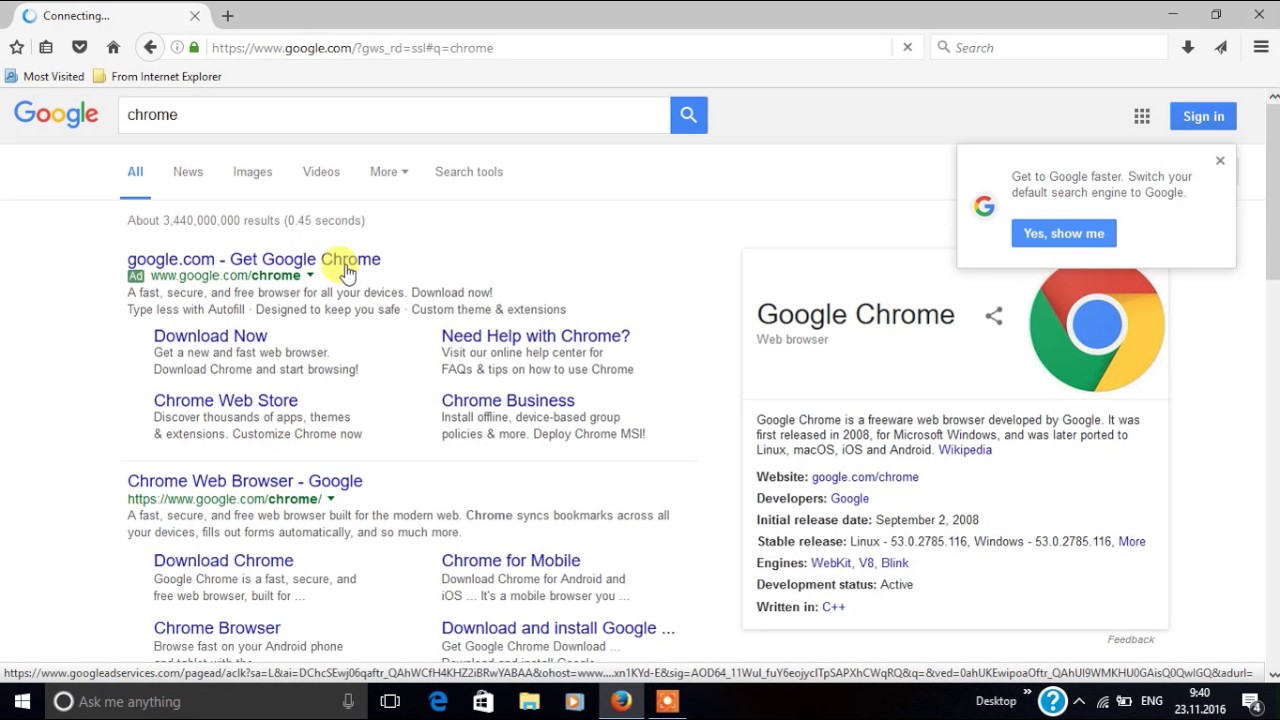Open Need Help with Chrome? link
Screen dimensions: 1280x720
point(536,336)
